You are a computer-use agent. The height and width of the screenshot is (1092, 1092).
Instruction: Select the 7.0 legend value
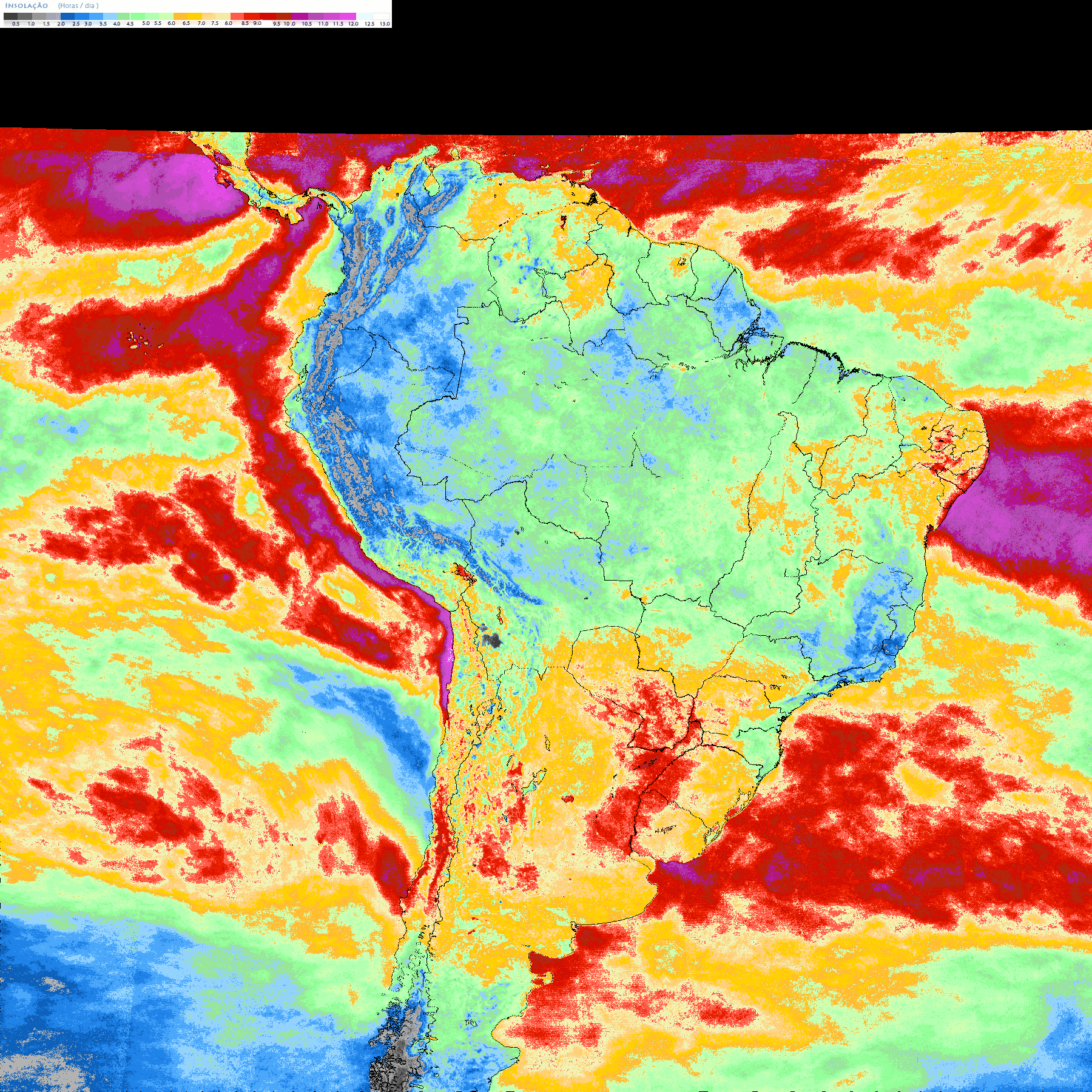201,23
